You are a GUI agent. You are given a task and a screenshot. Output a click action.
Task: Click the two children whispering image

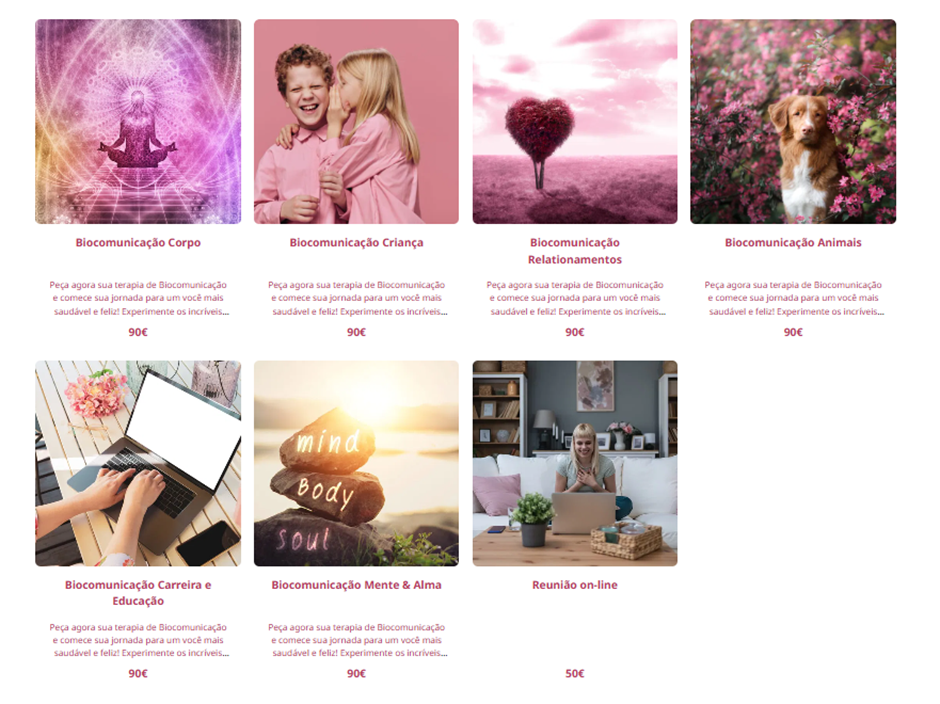click(x=356, y=122)
